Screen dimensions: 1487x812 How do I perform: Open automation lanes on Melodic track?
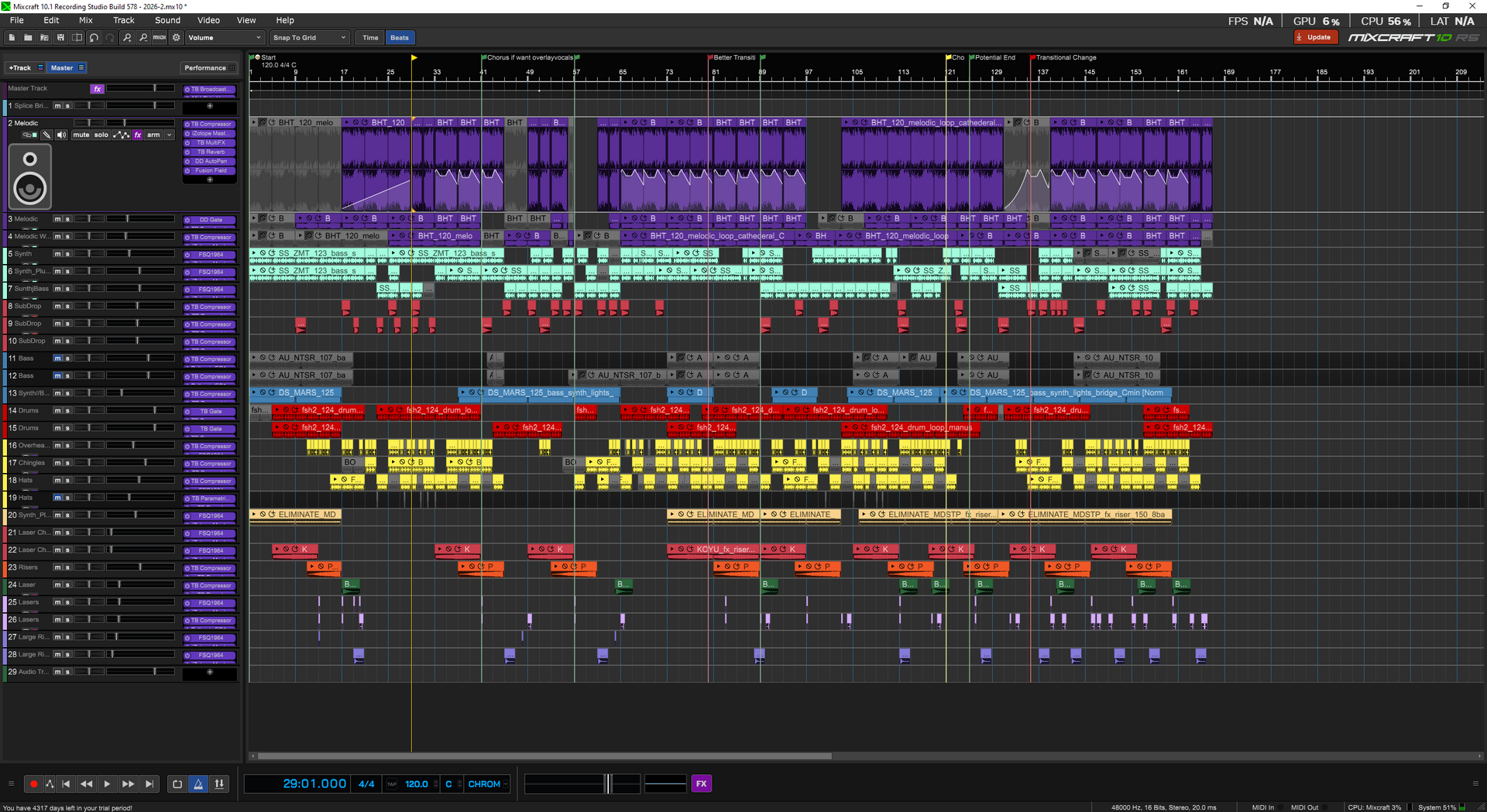[122, 135]
